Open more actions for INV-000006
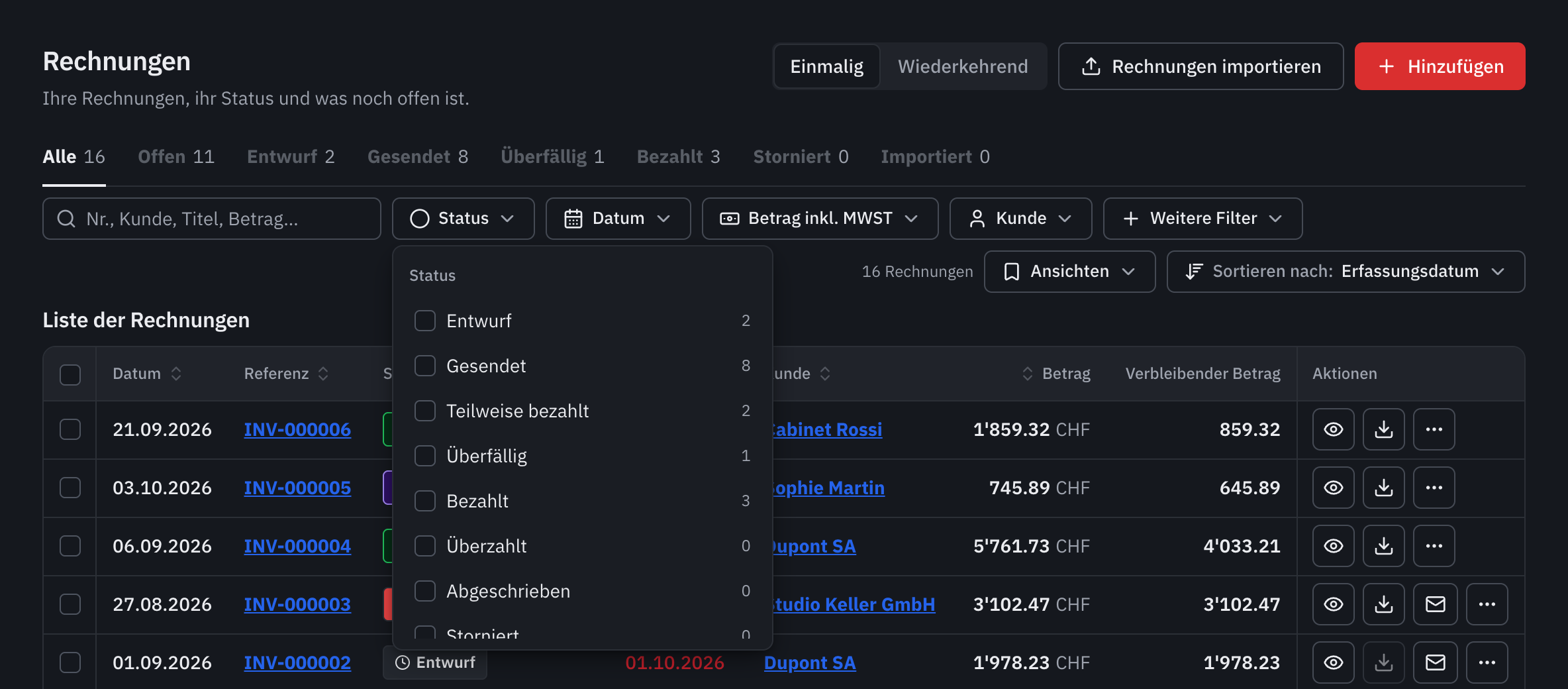This screenshot has height=689, width=1568. (1434, 429)
